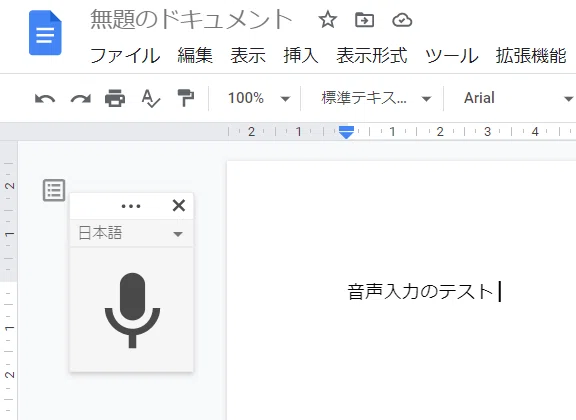
Task: Star the 無題のドキュメント document
Action: point(327,19)
